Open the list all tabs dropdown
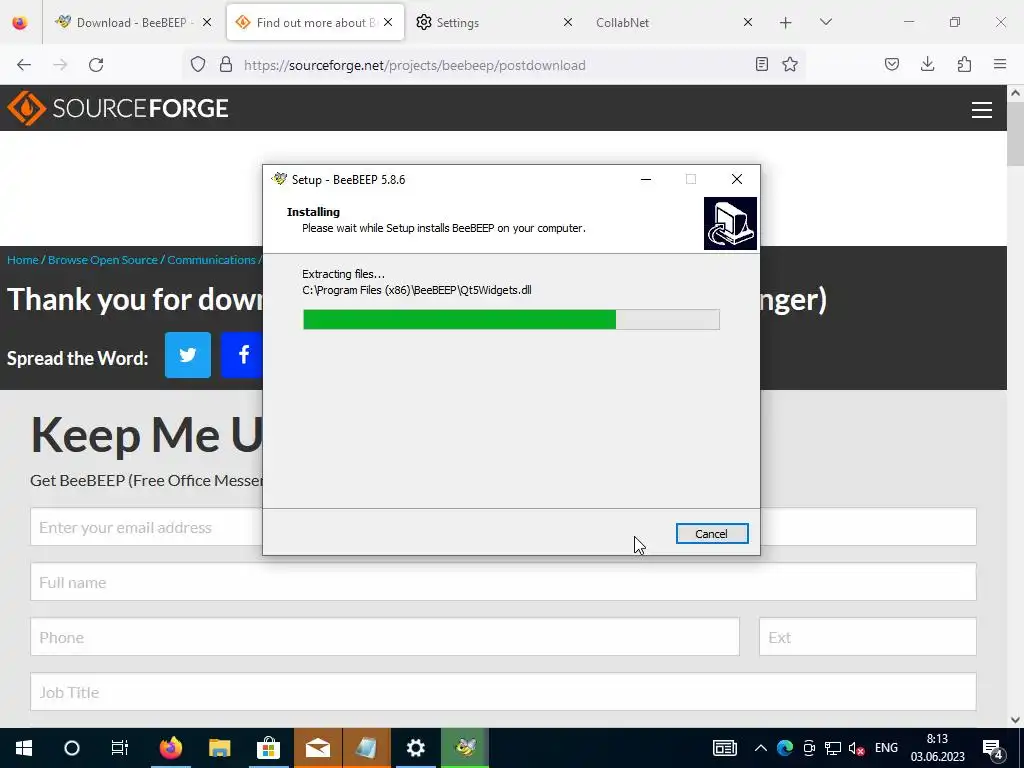Image resolution: width=1024 pixels, height=768 pixels. click(x=825, y=22)
